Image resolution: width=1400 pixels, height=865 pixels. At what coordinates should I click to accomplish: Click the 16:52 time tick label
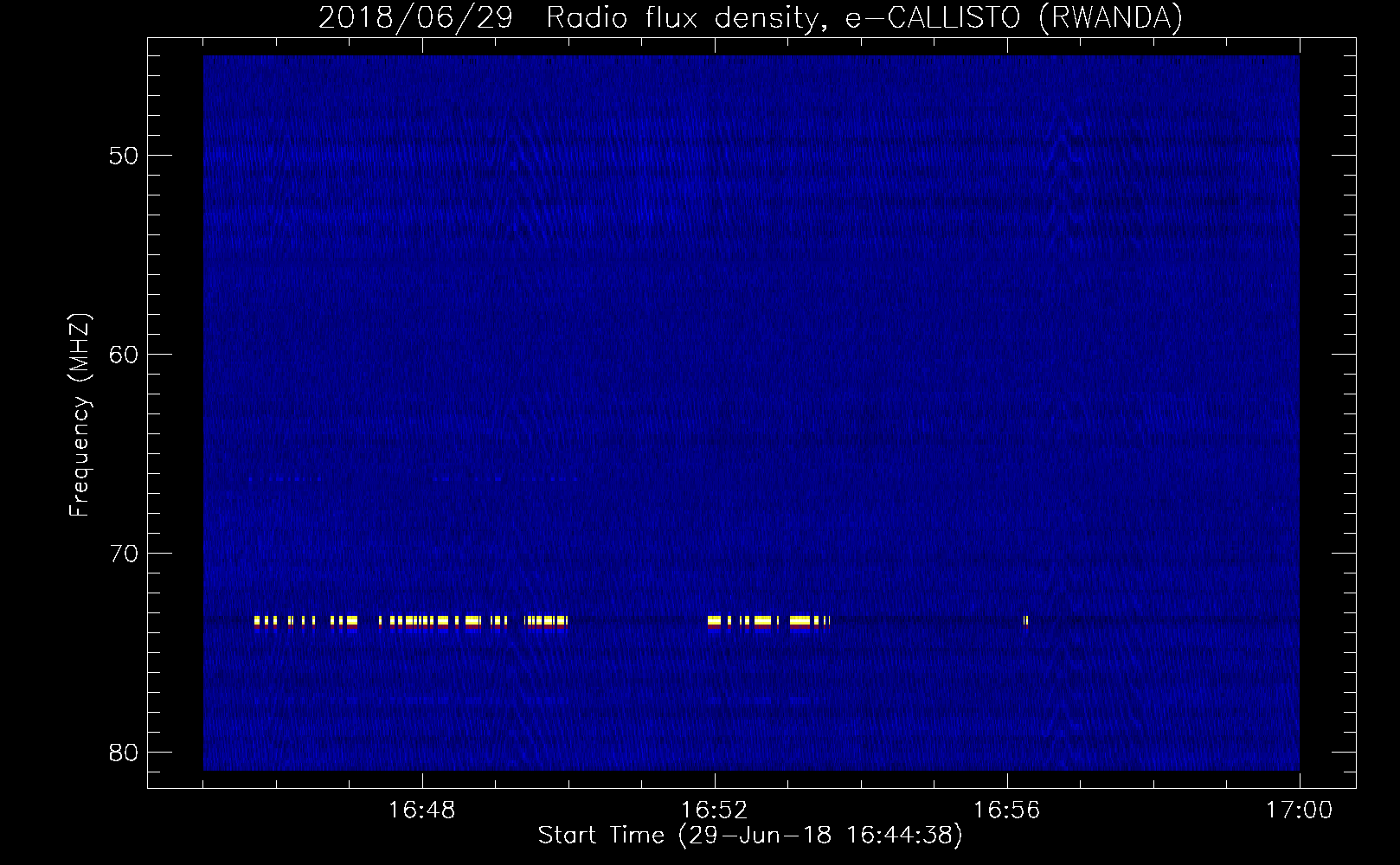(x=715, y=811)
